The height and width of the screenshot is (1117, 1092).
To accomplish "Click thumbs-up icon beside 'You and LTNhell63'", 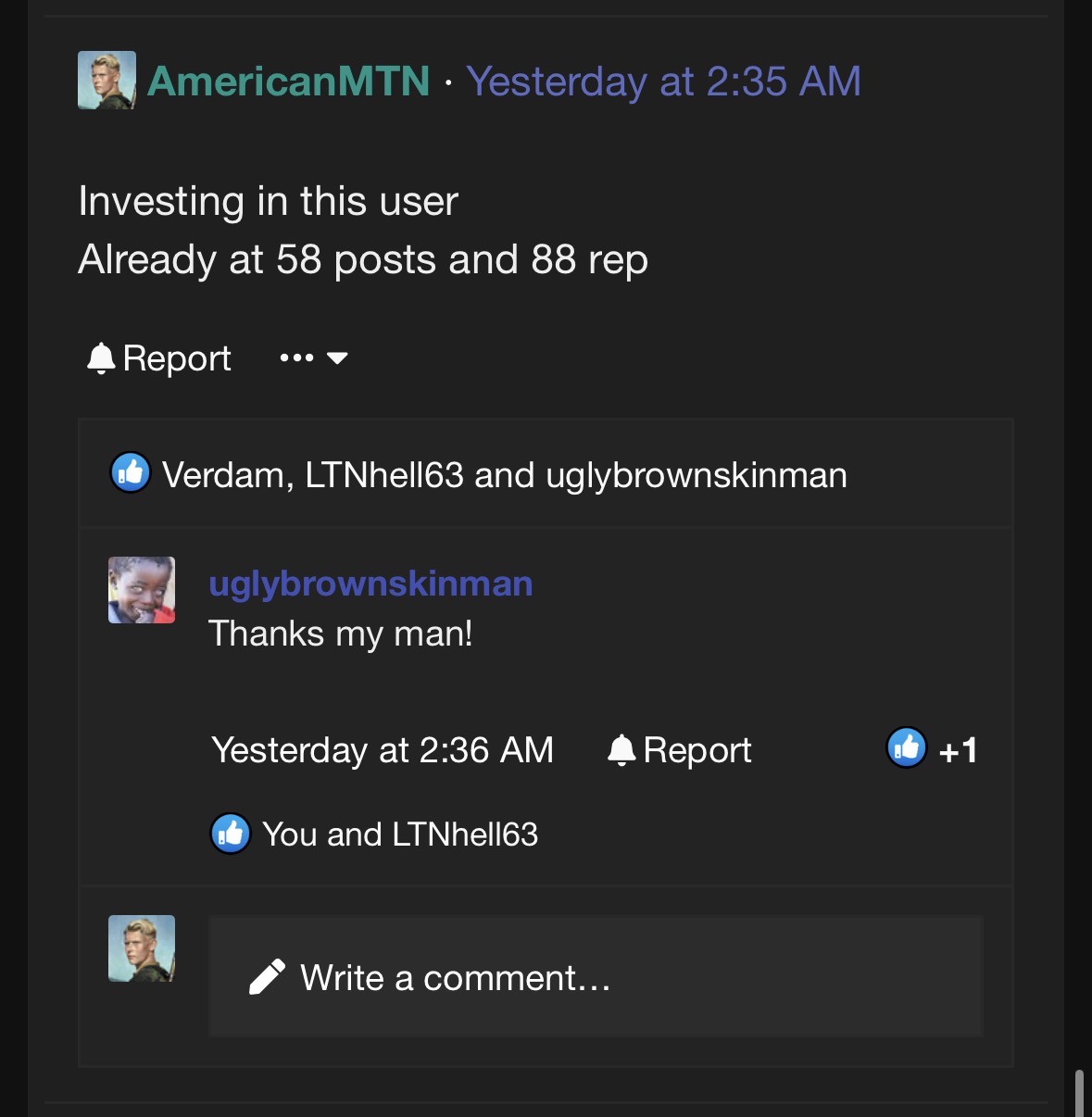I will 231,834.
